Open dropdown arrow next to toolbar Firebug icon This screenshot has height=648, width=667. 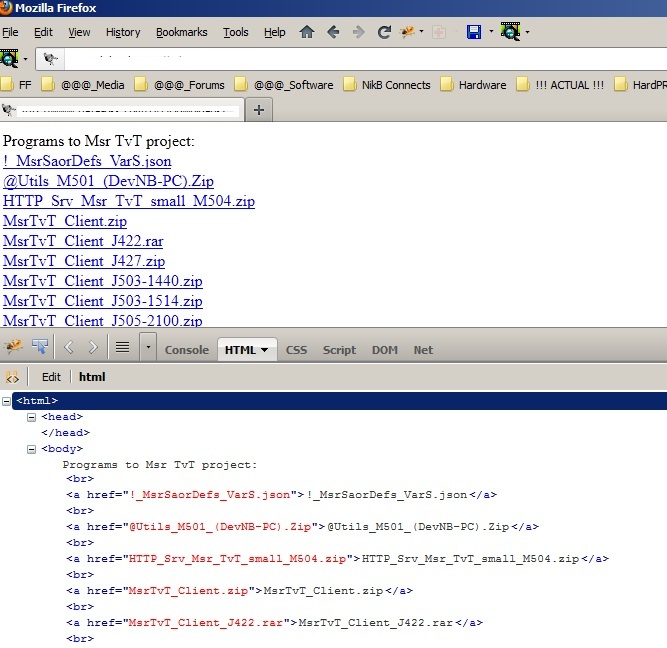point(422,31)
